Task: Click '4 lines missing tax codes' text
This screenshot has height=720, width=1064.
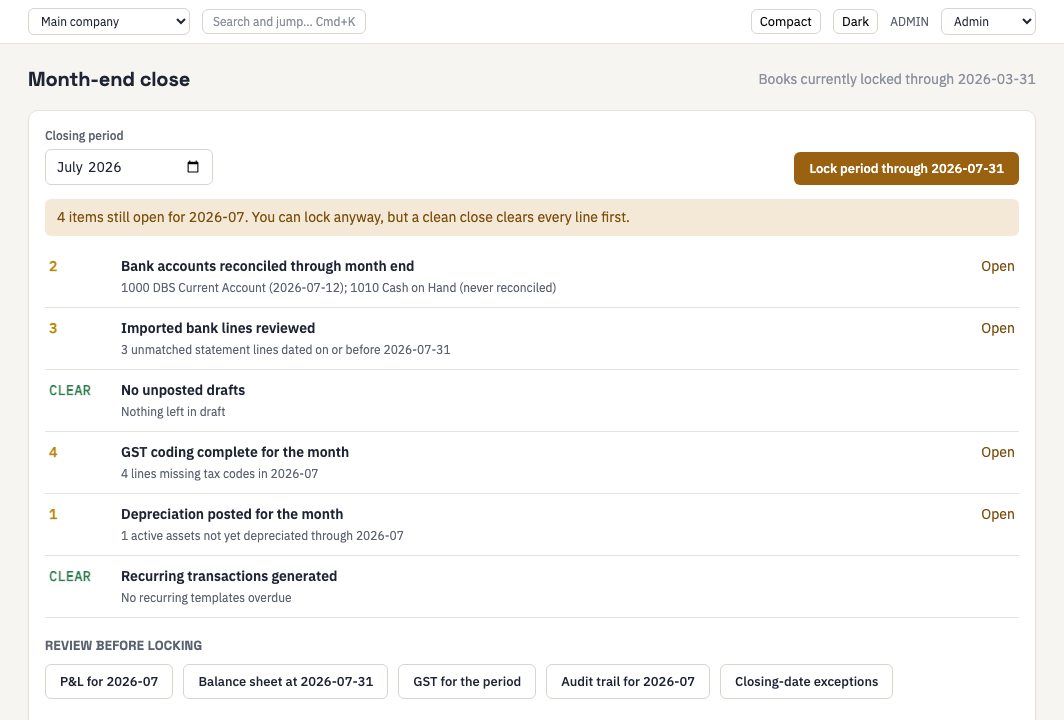Action: click(x=219, y=474)
